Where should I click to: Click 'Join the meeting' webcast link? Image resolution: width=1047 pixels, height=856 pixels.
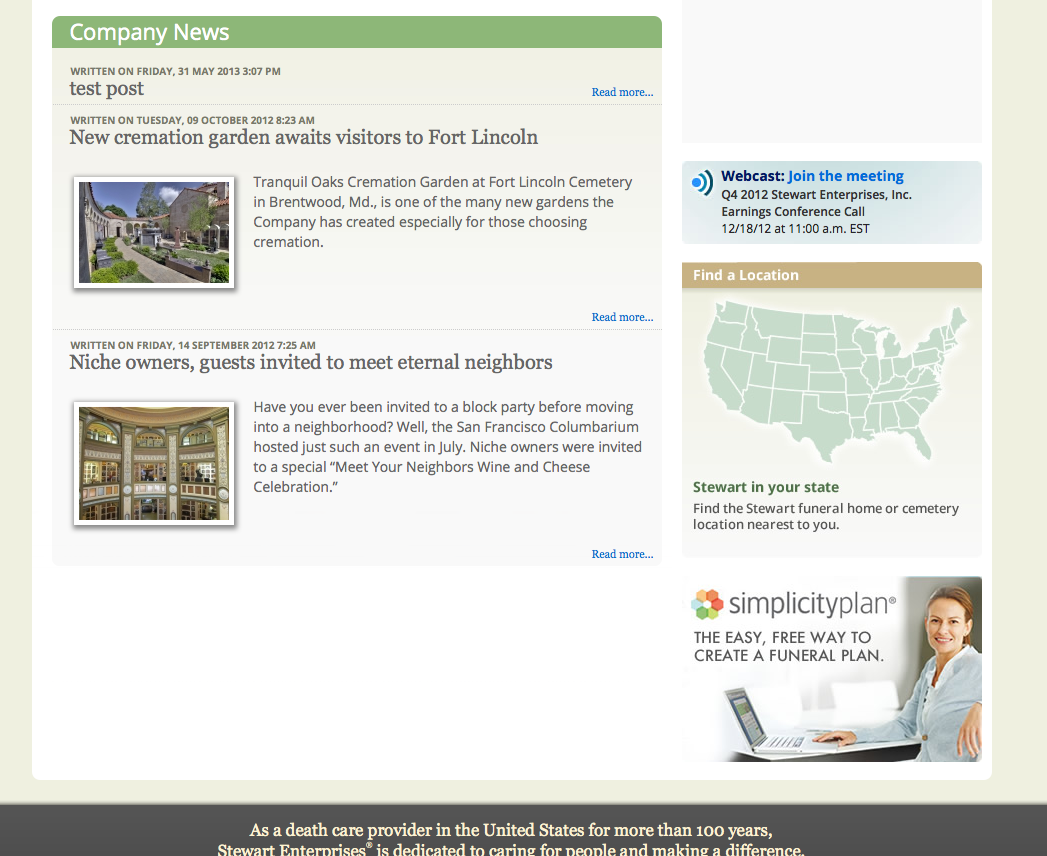(845, 176)
